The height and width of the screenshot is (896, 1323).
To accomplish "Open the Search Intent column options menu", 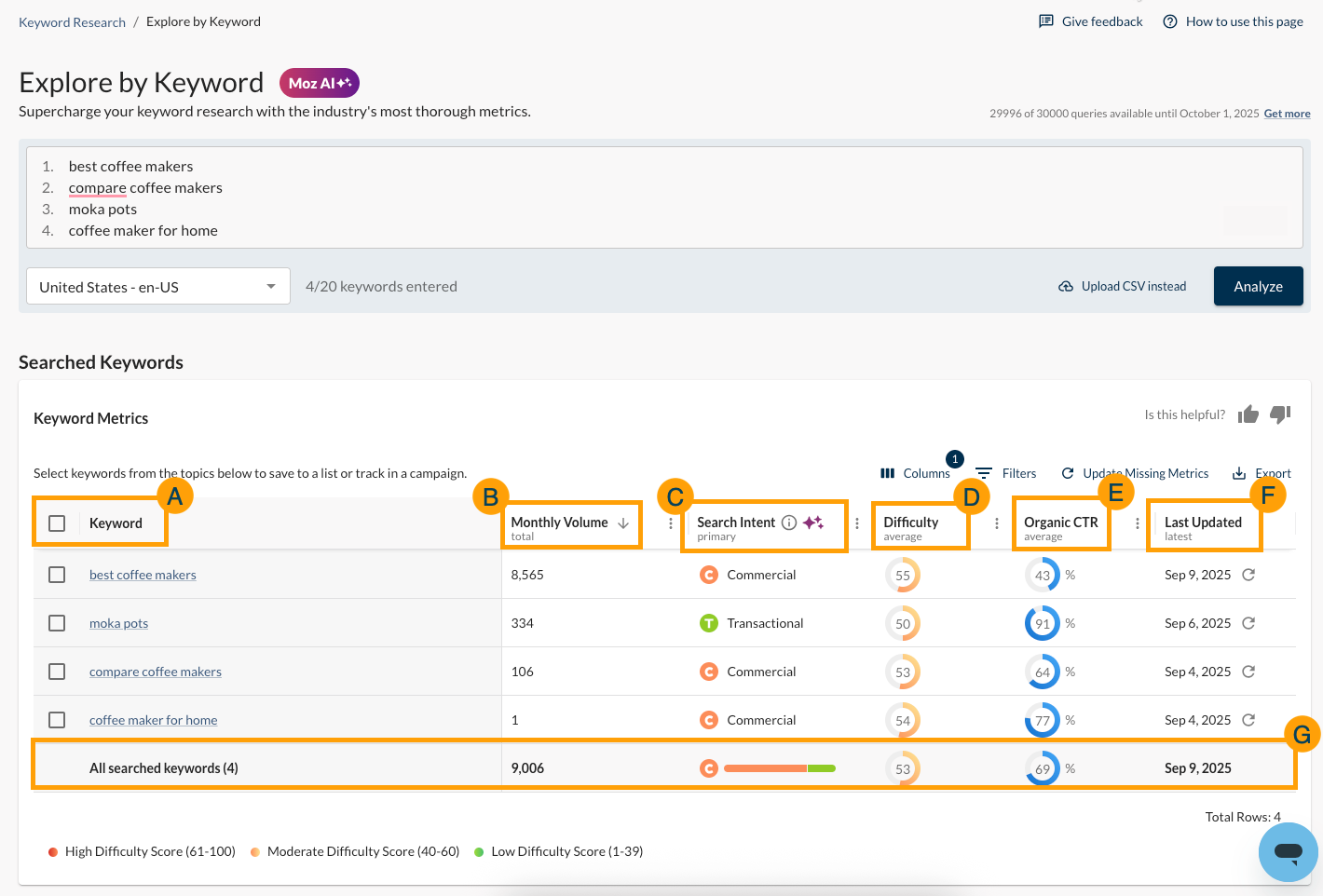I will coord(857,523).
